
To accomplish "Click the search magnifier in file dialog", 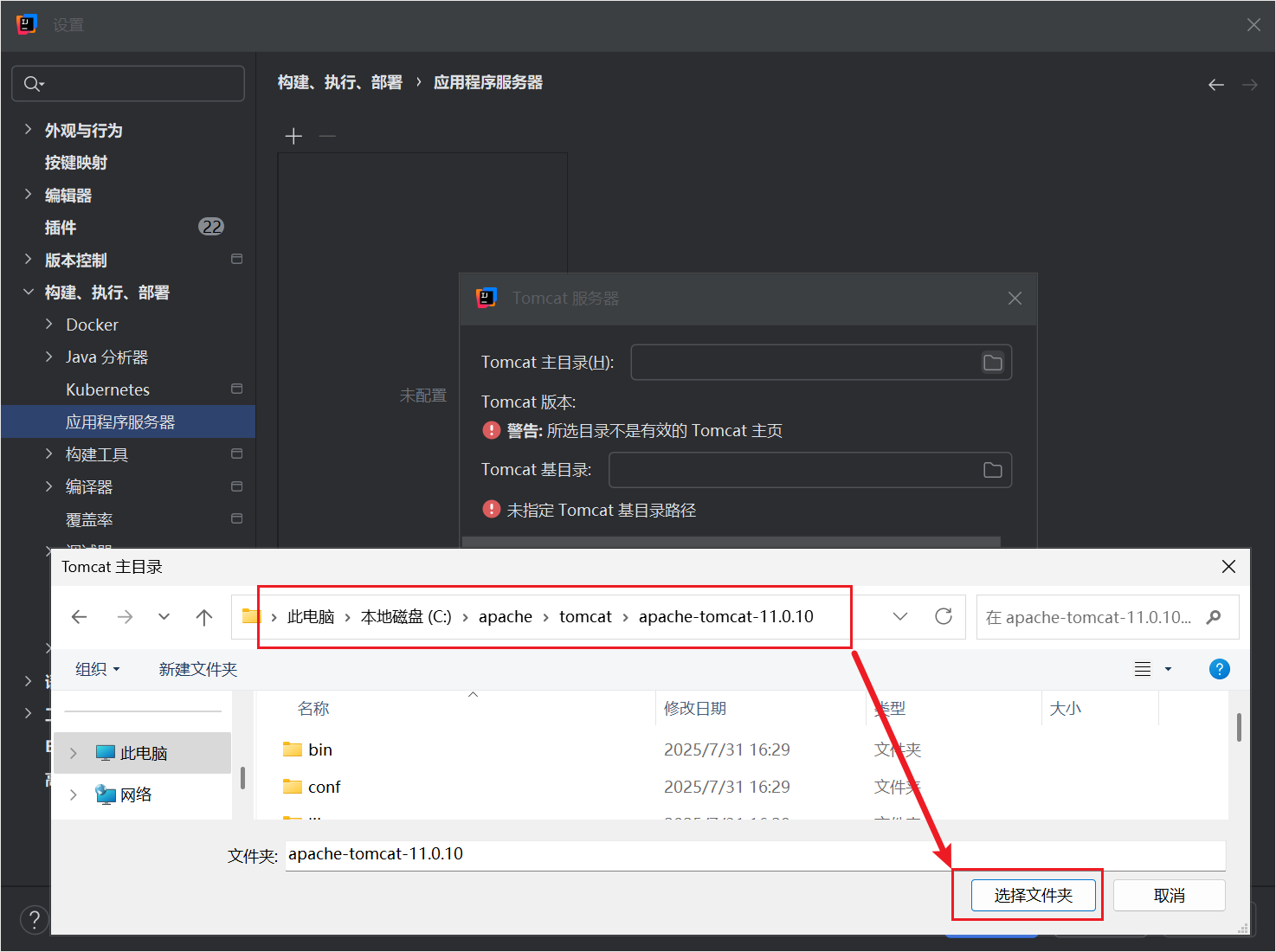I will click(x=1214, y=617).
